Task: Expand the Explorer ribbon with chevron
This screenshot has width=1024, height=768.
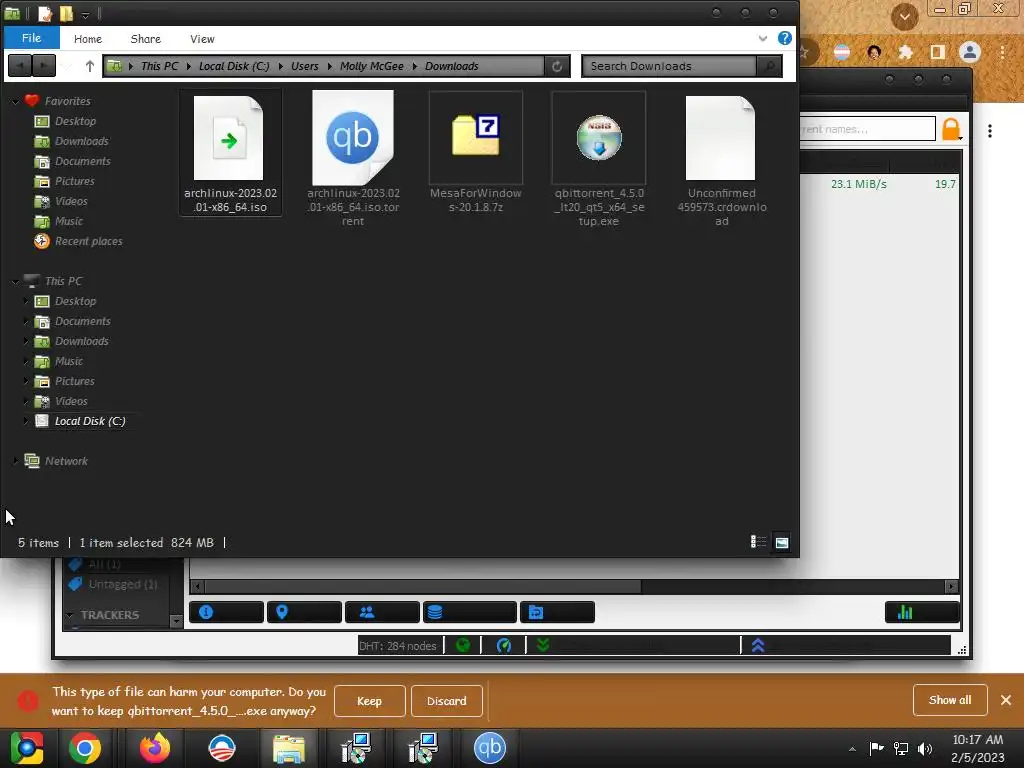Action: [x=762, y=39]
